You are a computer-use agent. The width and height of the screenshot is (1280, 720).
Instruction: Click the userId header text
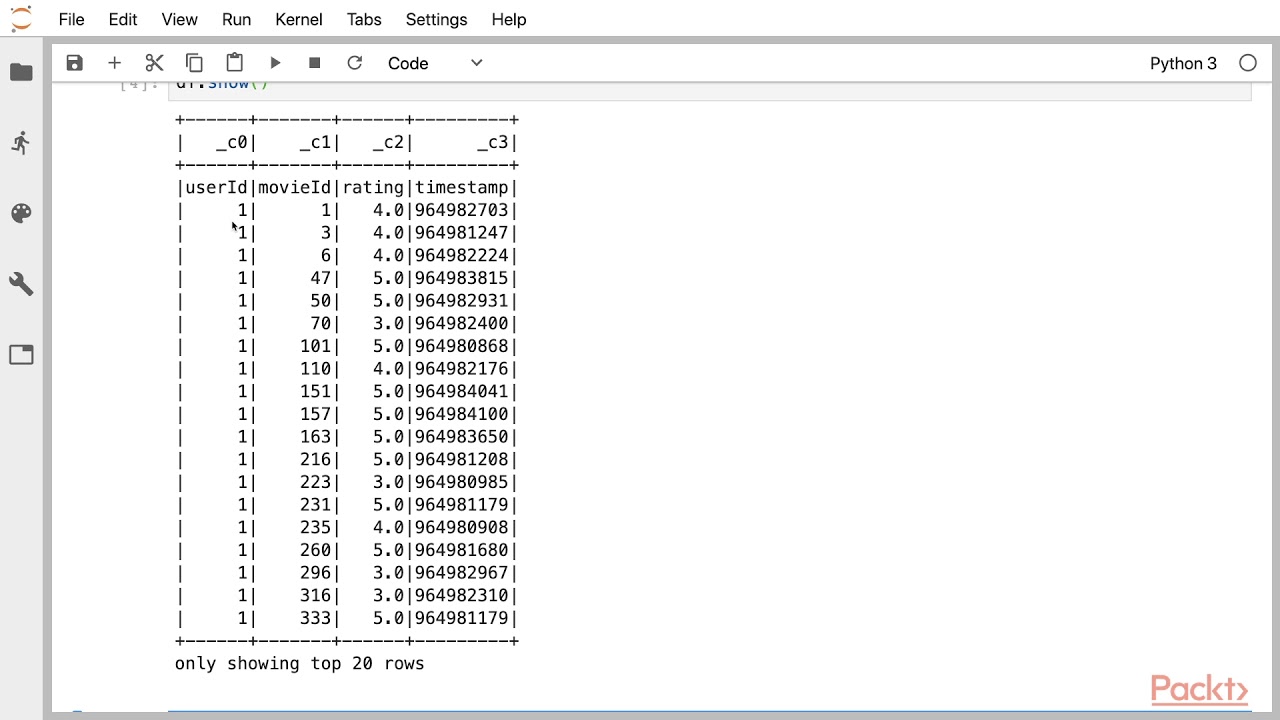point(217,188)
